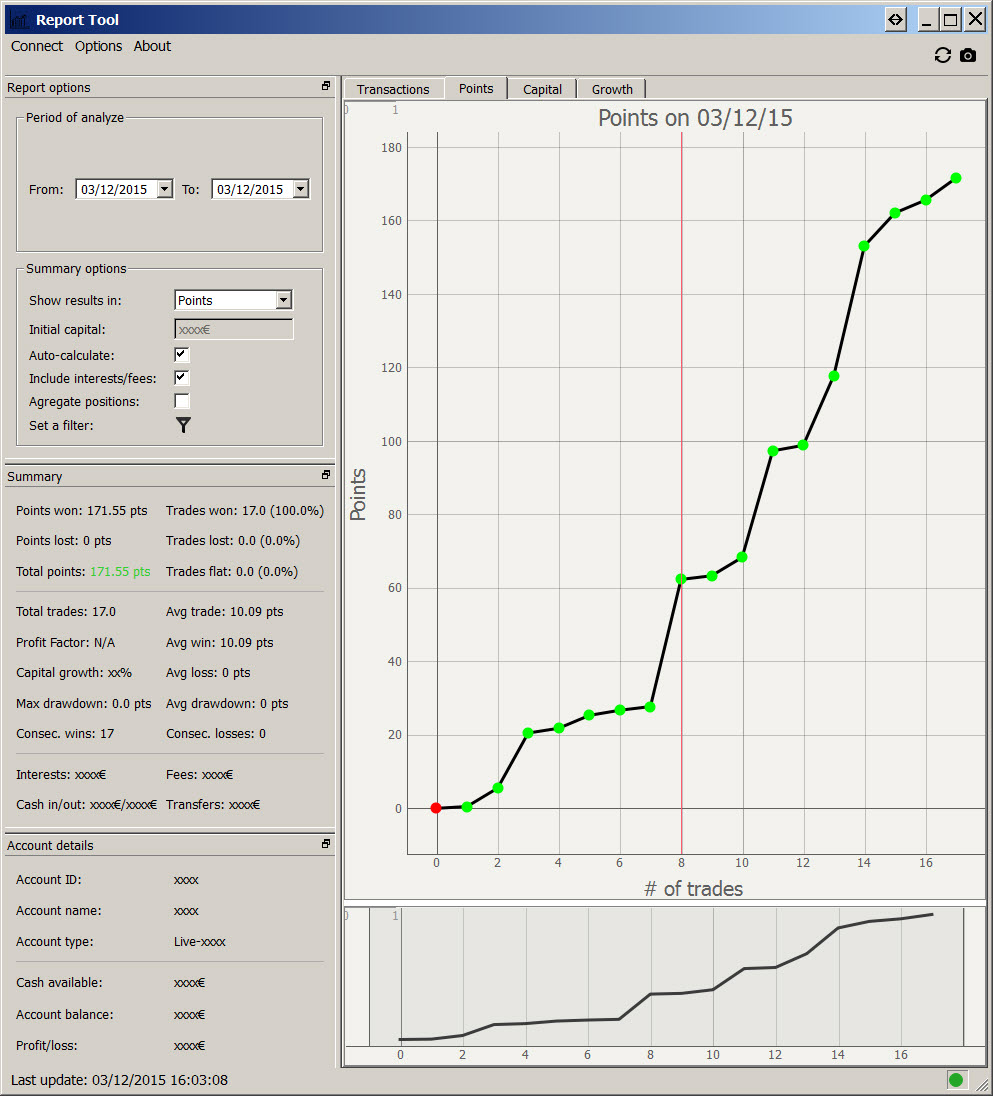Undock the Report options panel
Image resolution: width=993 pixels, height=1096 pixels.
tap(326, 86)
